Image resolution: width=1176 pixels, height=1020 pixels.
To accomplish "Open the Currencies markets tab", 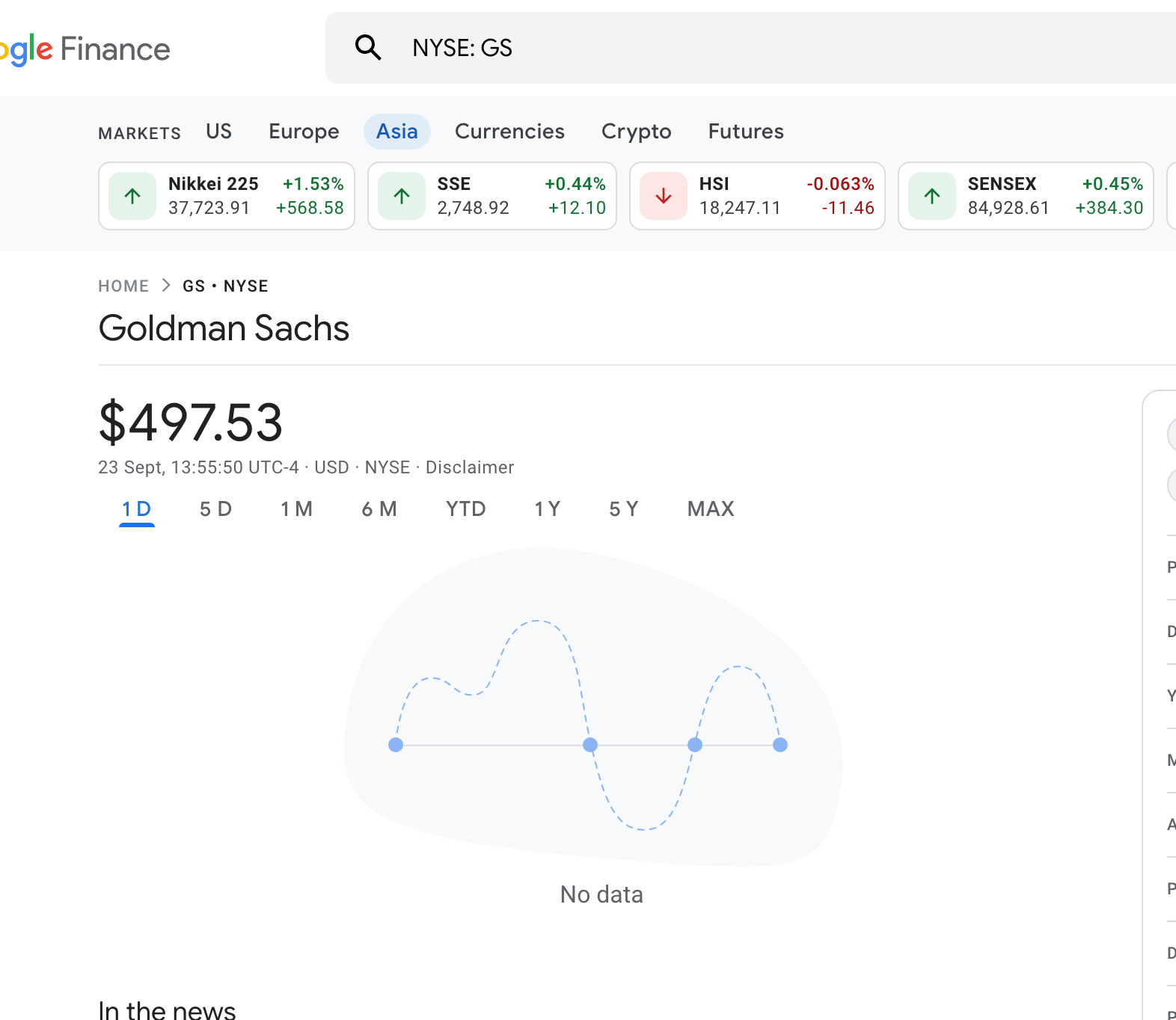I will [x=509, y=132].
